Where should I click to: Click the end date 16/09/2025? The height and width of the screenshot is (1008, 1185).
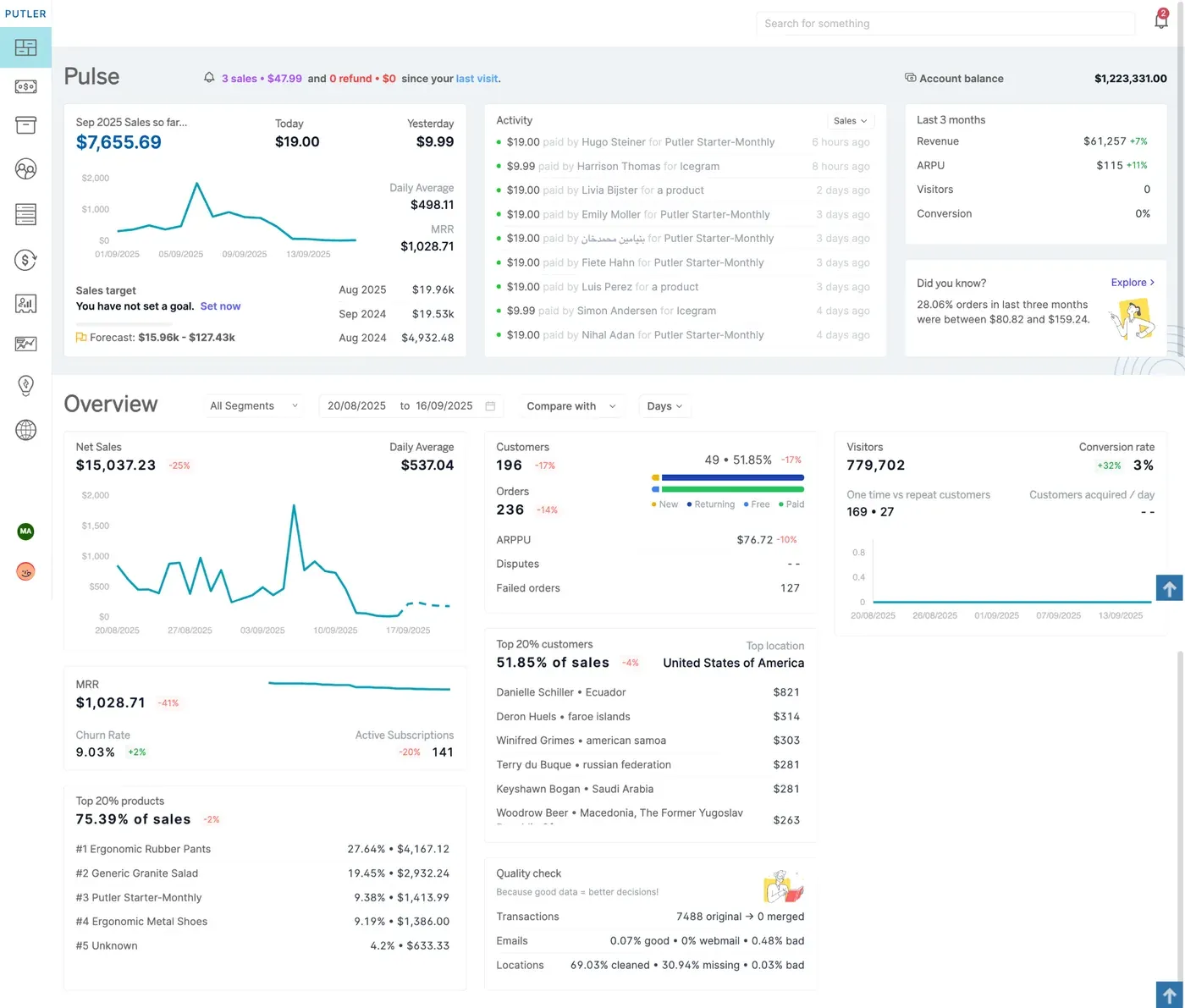(444, 406)
